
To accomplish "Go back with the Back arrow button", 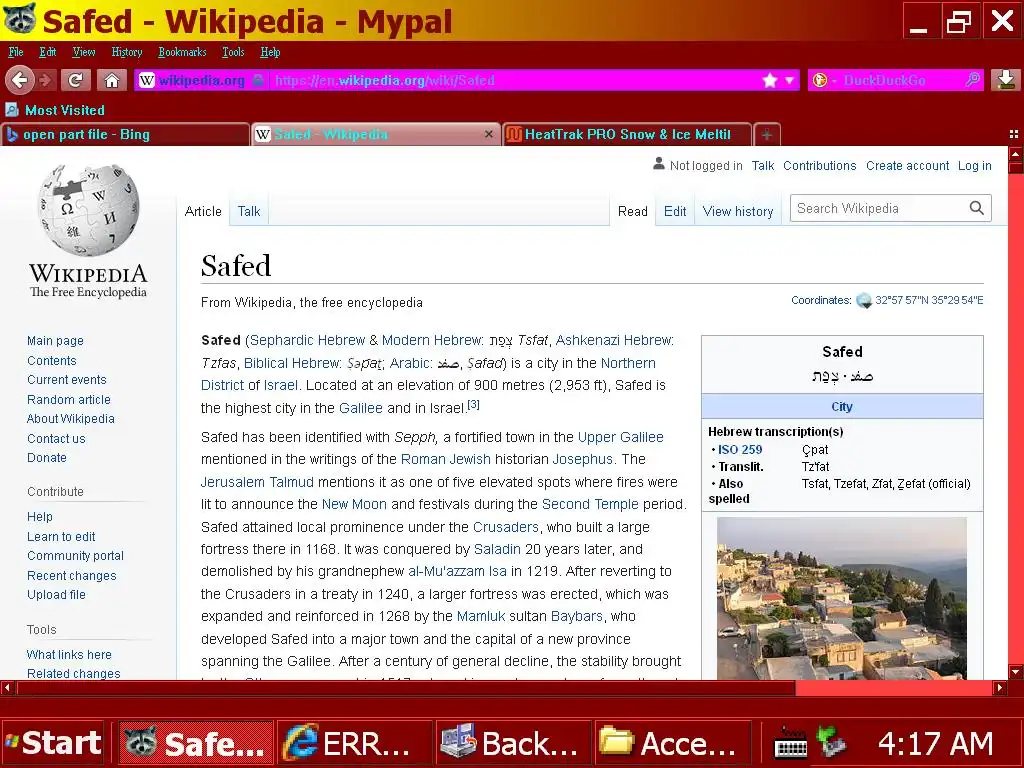I will pos(20,80).
